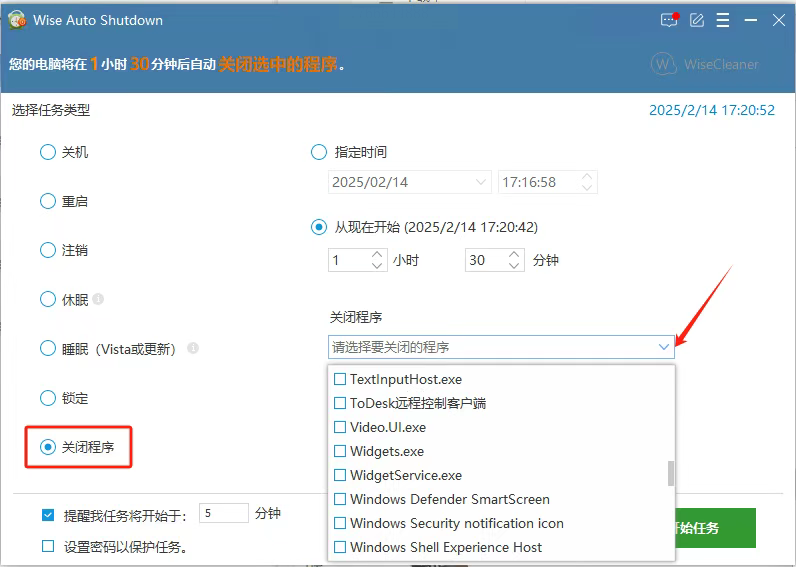Decrease the 分钟 minutes spinner
Viewport: 796px width, 567px height.
click(514, 265)
